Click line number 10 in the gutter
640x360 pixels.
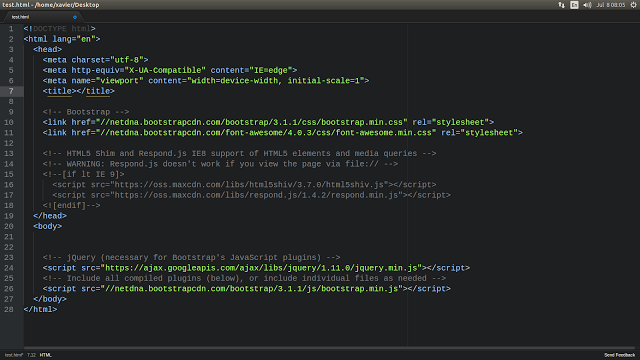coord(9,122)
